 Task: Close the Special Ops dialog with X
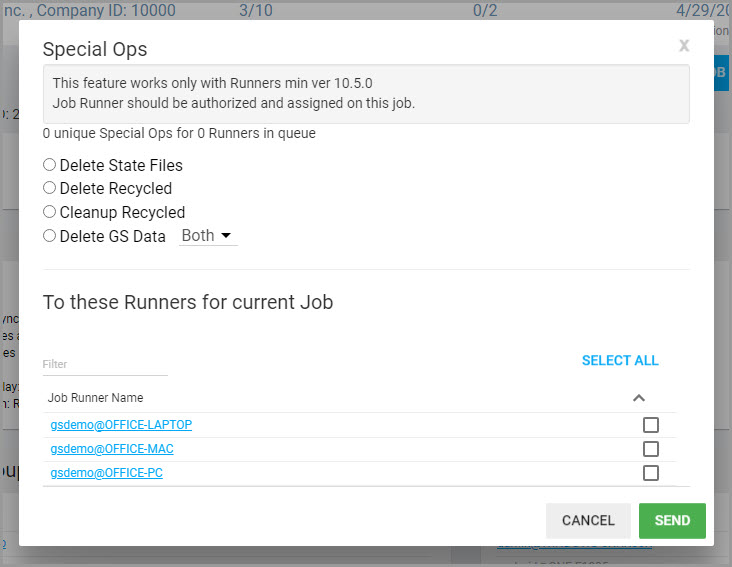[x=684, y=45]
